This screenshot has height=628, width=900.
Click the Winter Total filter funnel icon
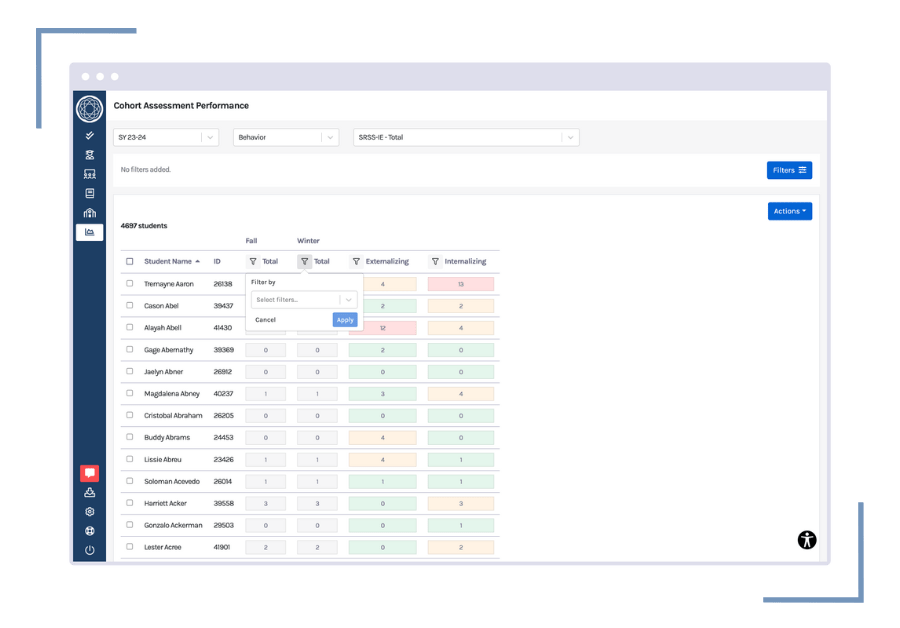coord(304,261)
